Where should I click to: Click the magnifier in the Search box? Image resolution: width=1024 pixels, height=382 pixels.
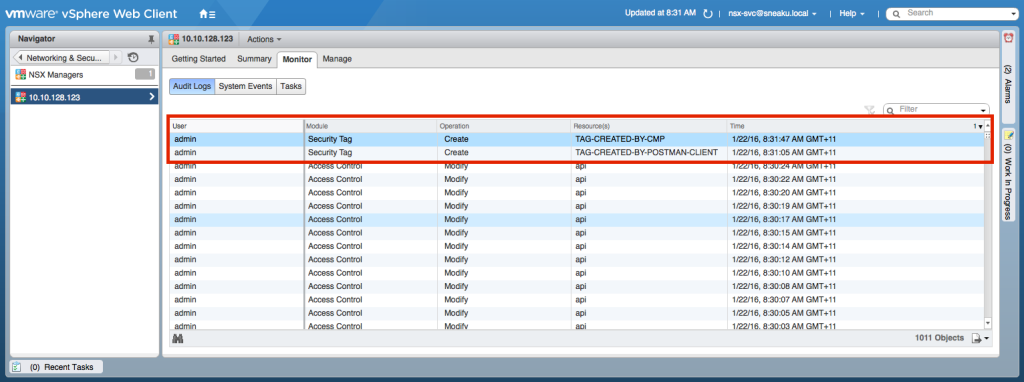[897, 13]
